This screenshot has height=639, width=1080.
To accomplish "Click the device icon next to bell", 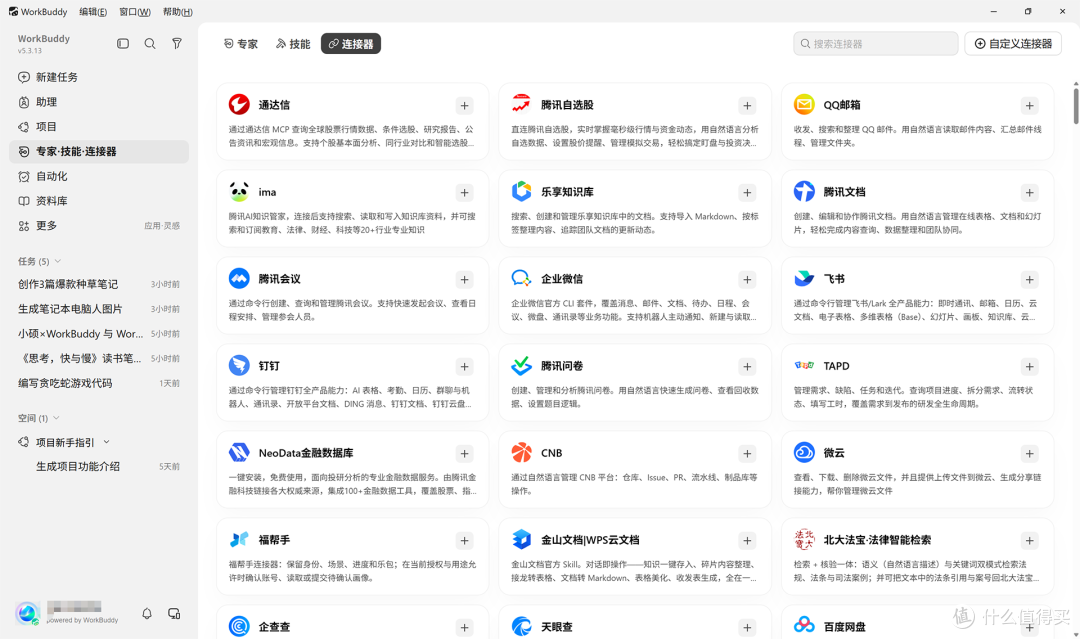I will (174, 613).
